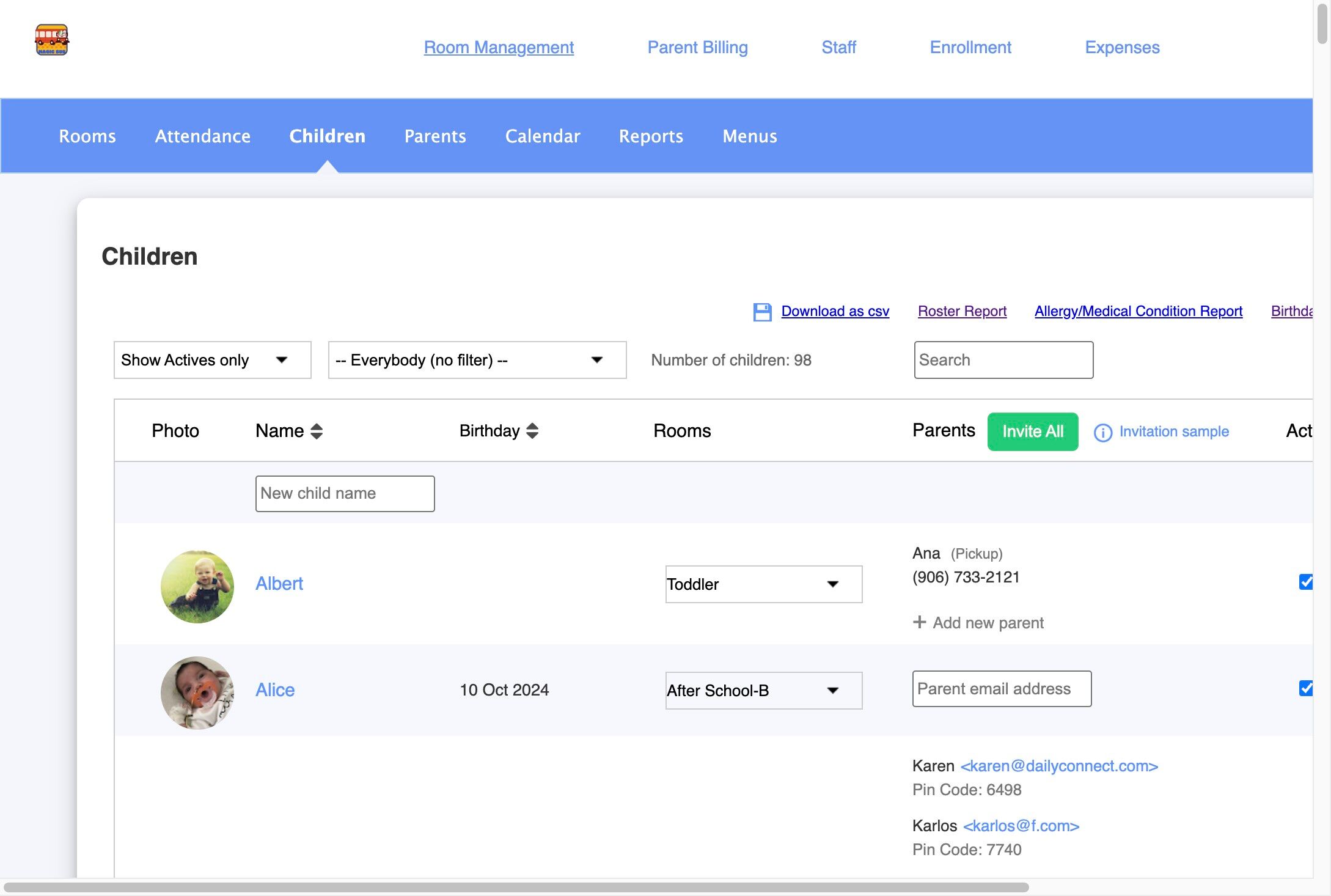The width and height of the screenshot is (1331, 896).
Task: Click the Invitation sample info icon
Action: 1102,432
